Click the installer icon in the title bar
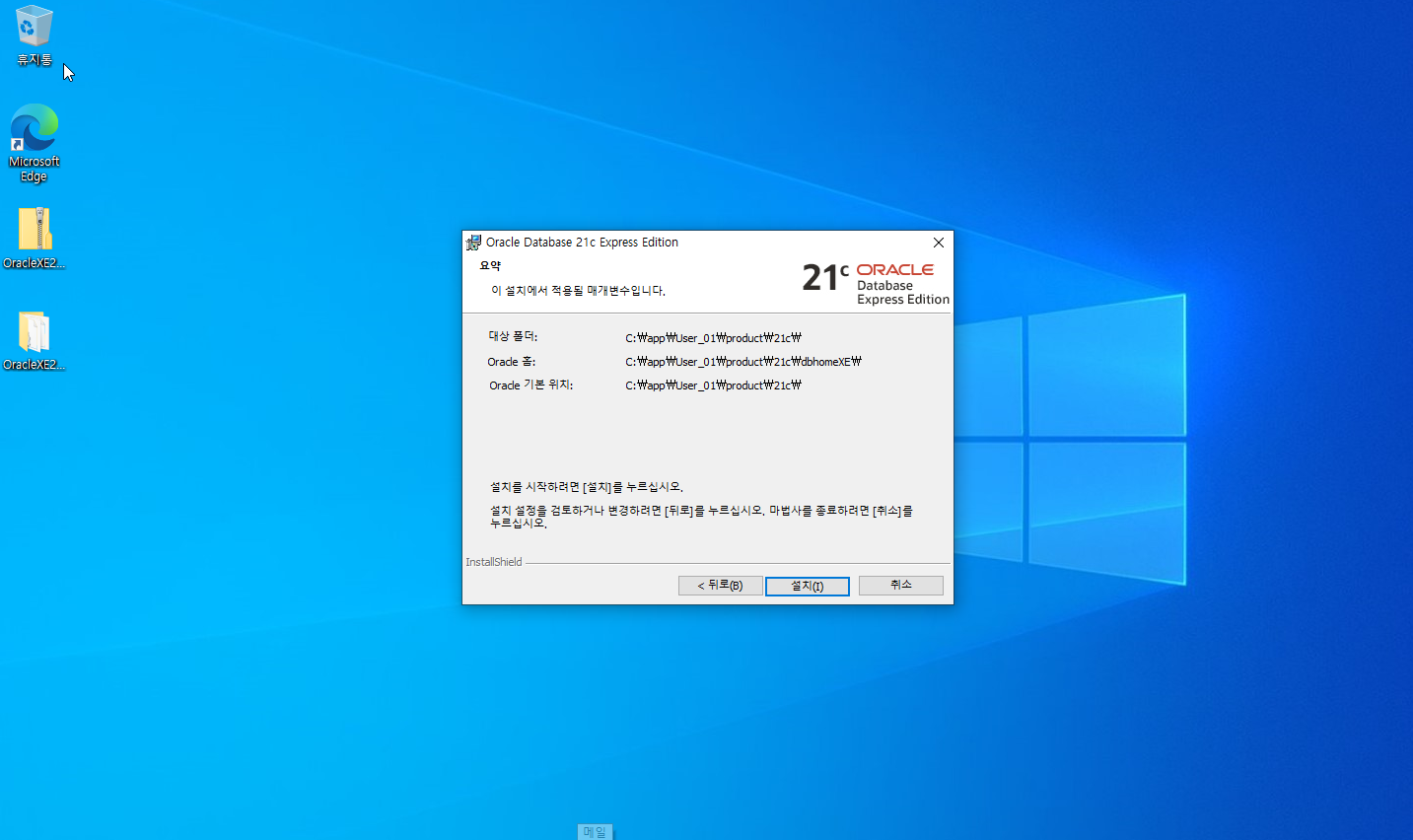 point(473,243)
